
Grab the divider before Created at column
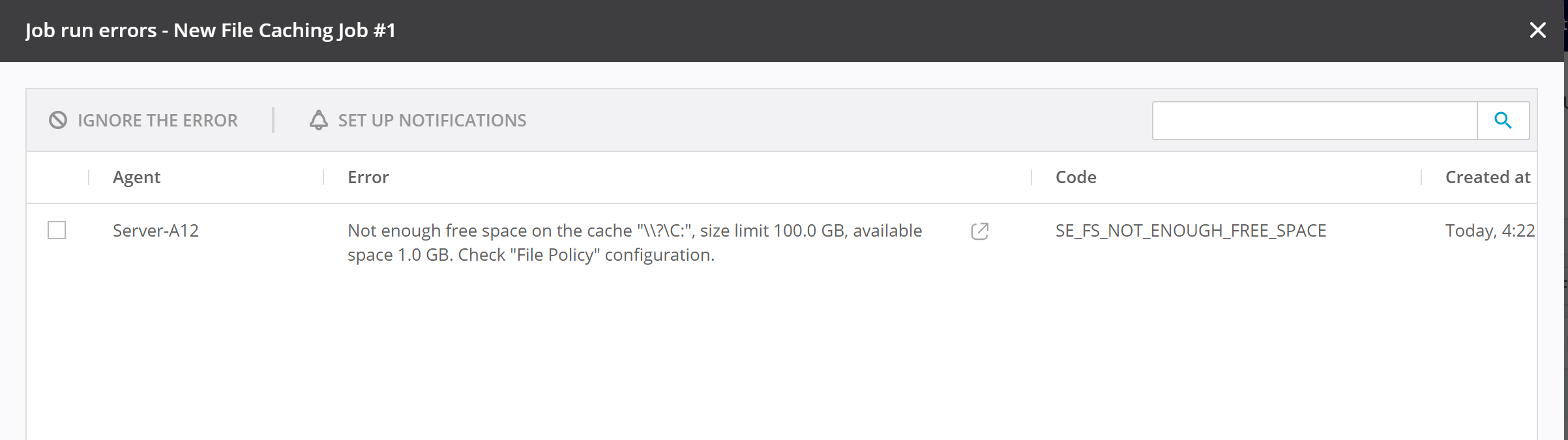pos(1421,177)
